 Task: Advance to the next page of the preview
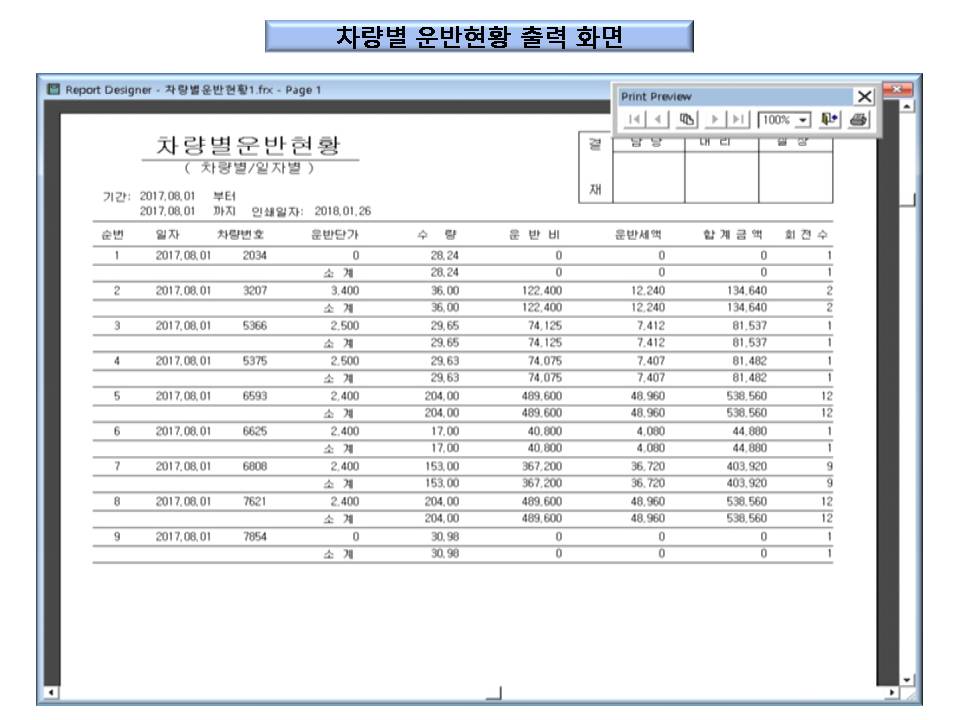714,119
